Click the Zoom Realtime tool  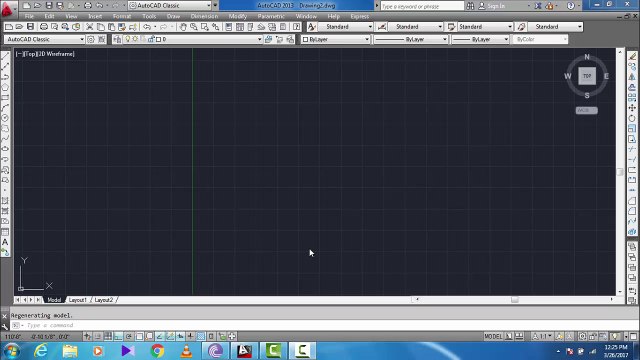(x=194, y=27)
